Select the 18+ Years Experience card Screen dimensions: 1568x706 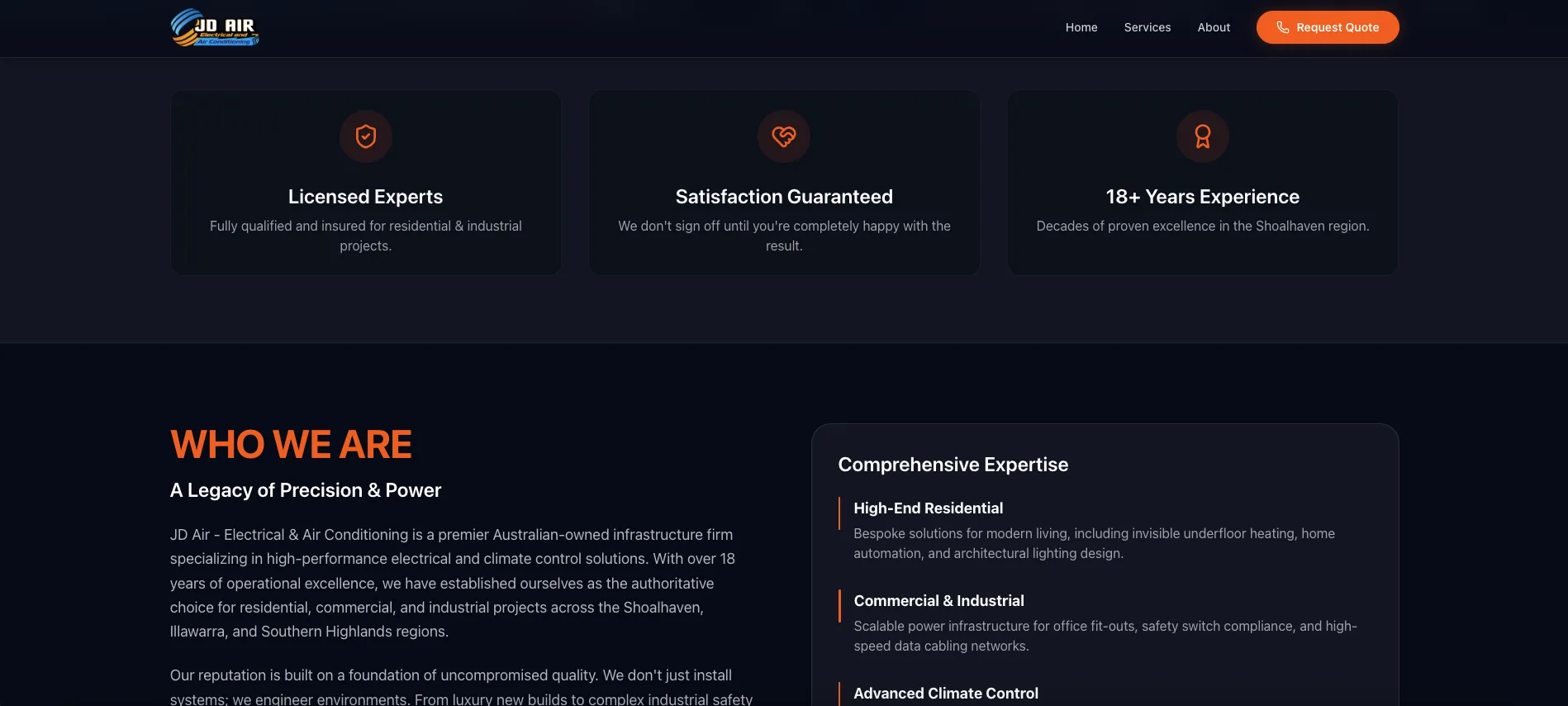click(x=1202, y=182)
